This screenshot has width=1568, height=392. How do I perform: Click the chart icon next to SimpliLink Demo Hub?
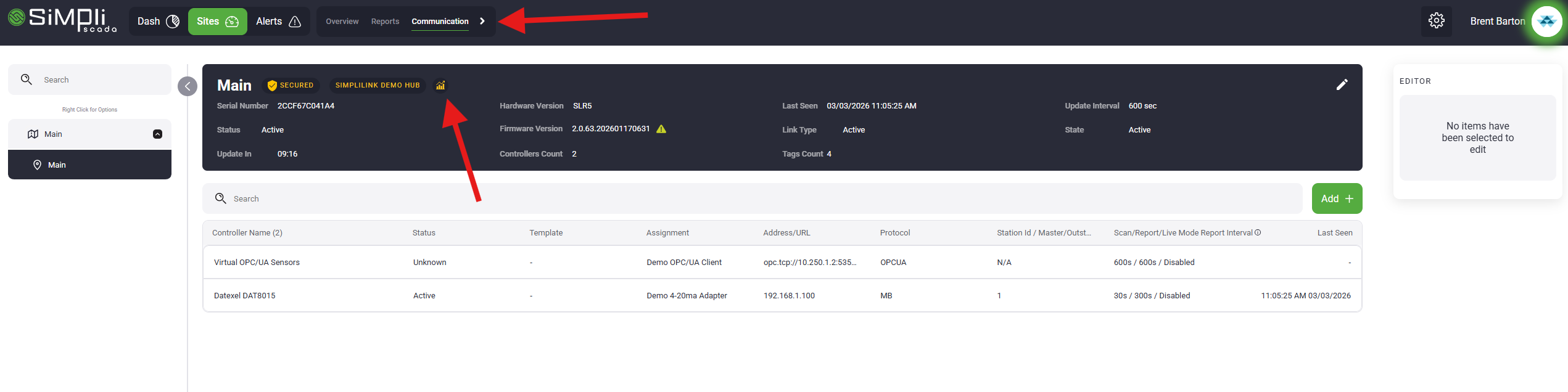(x=440, y=86)
